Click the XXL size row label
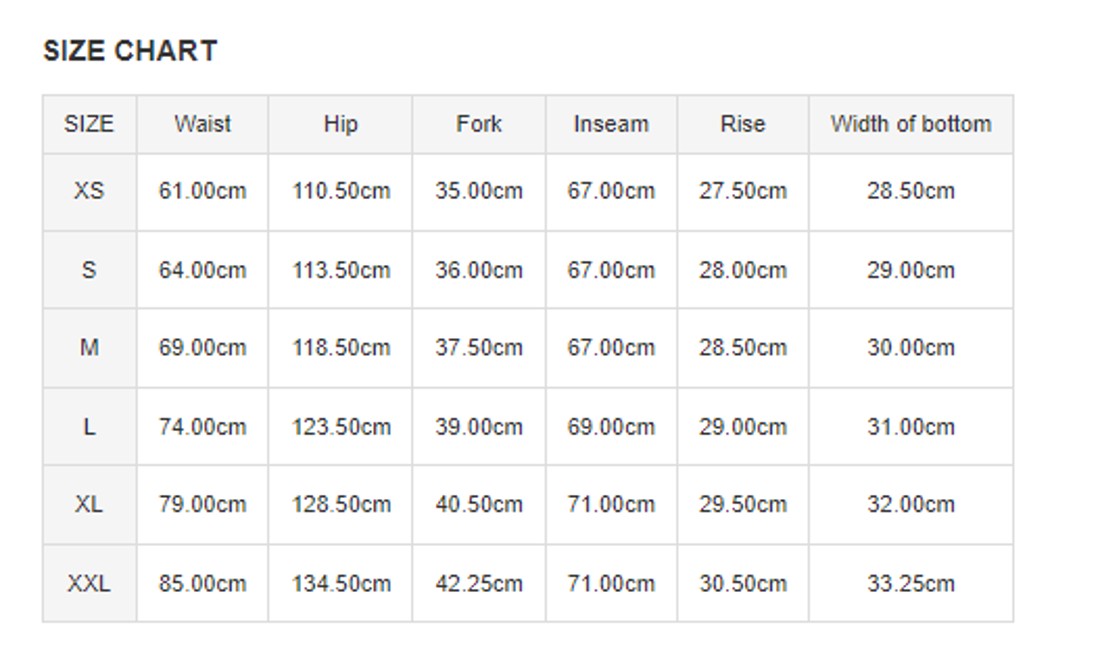The height and width of the screenshot is (650, 1100). pos(89,583)
